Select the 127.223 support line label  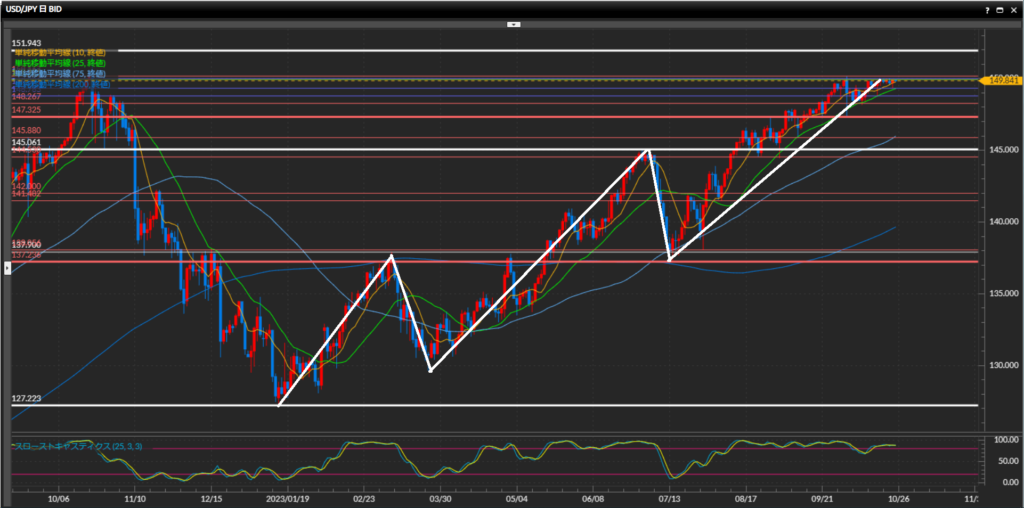[x=26, y=398]
